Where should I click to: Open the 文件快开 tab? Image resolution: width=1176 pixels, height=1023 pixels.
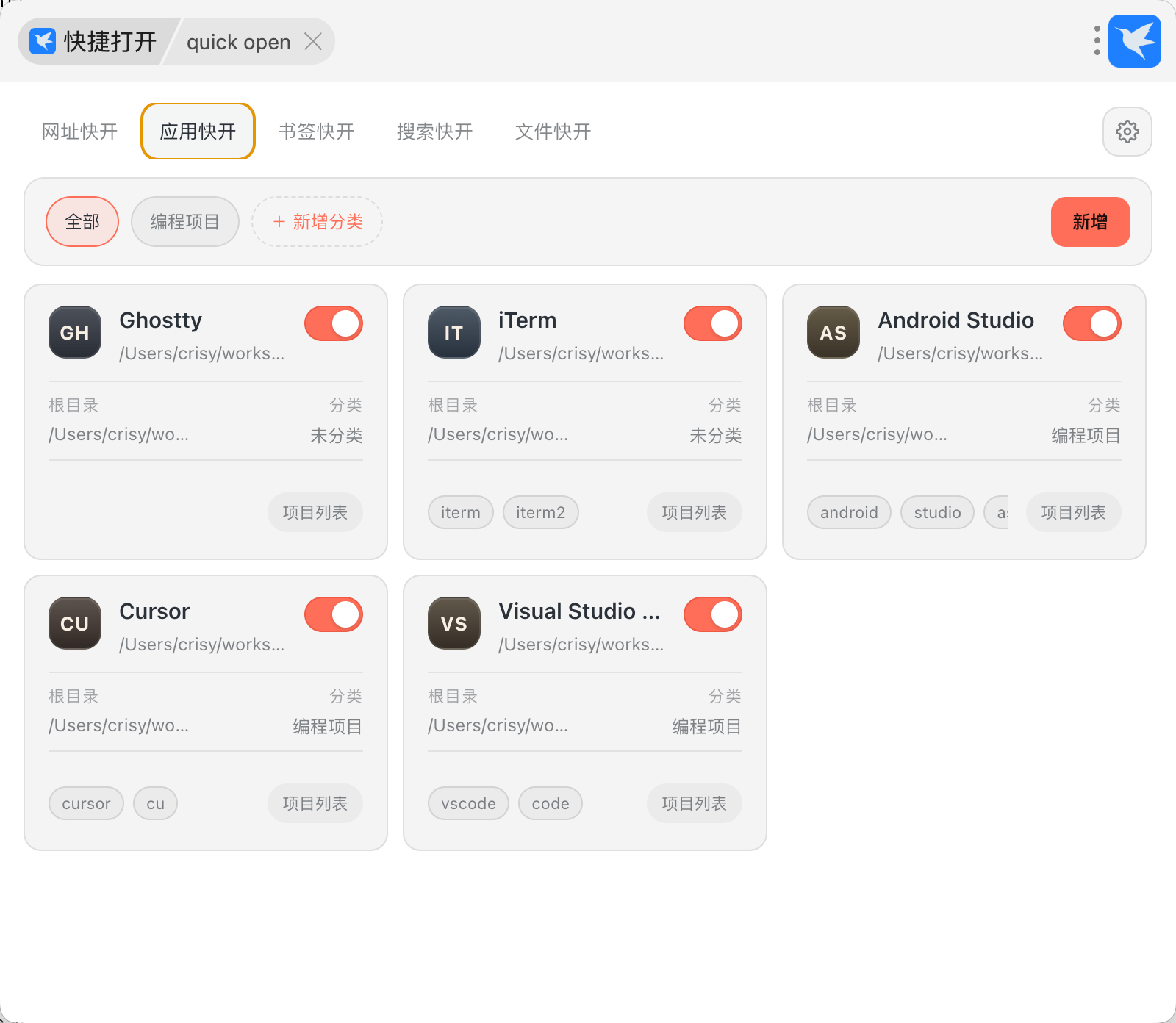(553, 132)
